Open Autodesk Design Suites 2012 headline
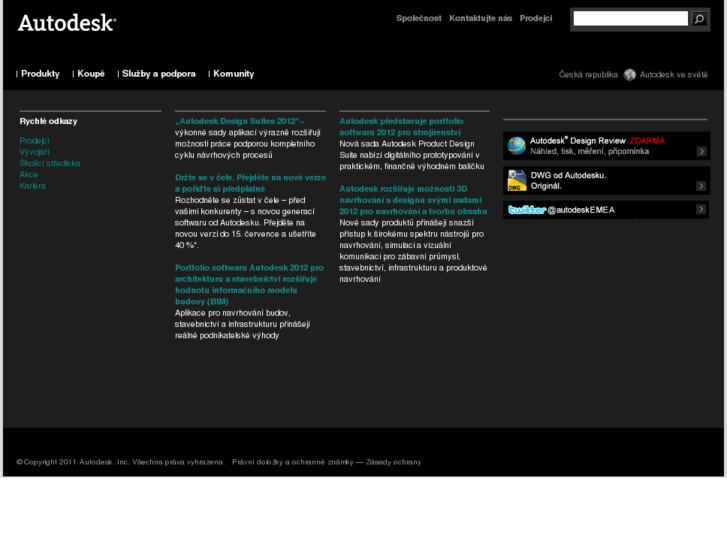Screen dimensions: 727x545 pyautogui.click(x=239, y=121)
